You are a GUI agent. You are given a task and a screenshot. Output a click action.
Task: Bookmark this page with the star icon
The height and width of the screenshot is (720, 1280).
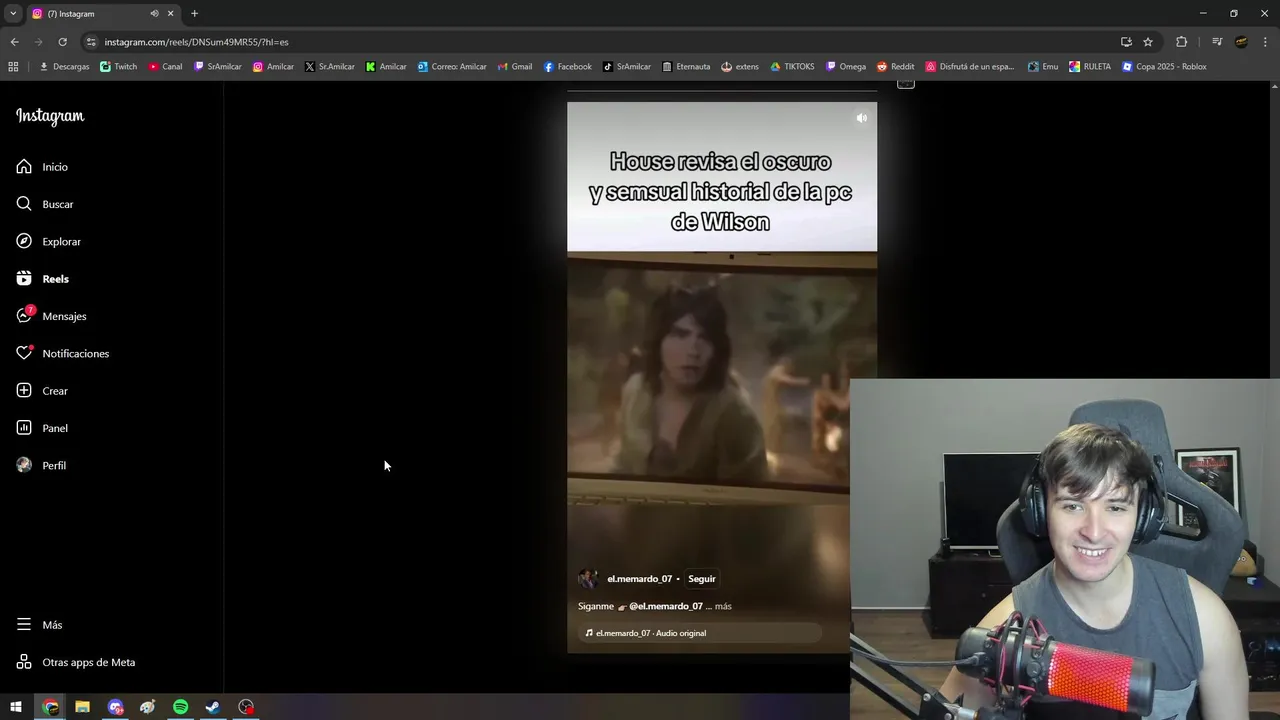(1148, 42)
